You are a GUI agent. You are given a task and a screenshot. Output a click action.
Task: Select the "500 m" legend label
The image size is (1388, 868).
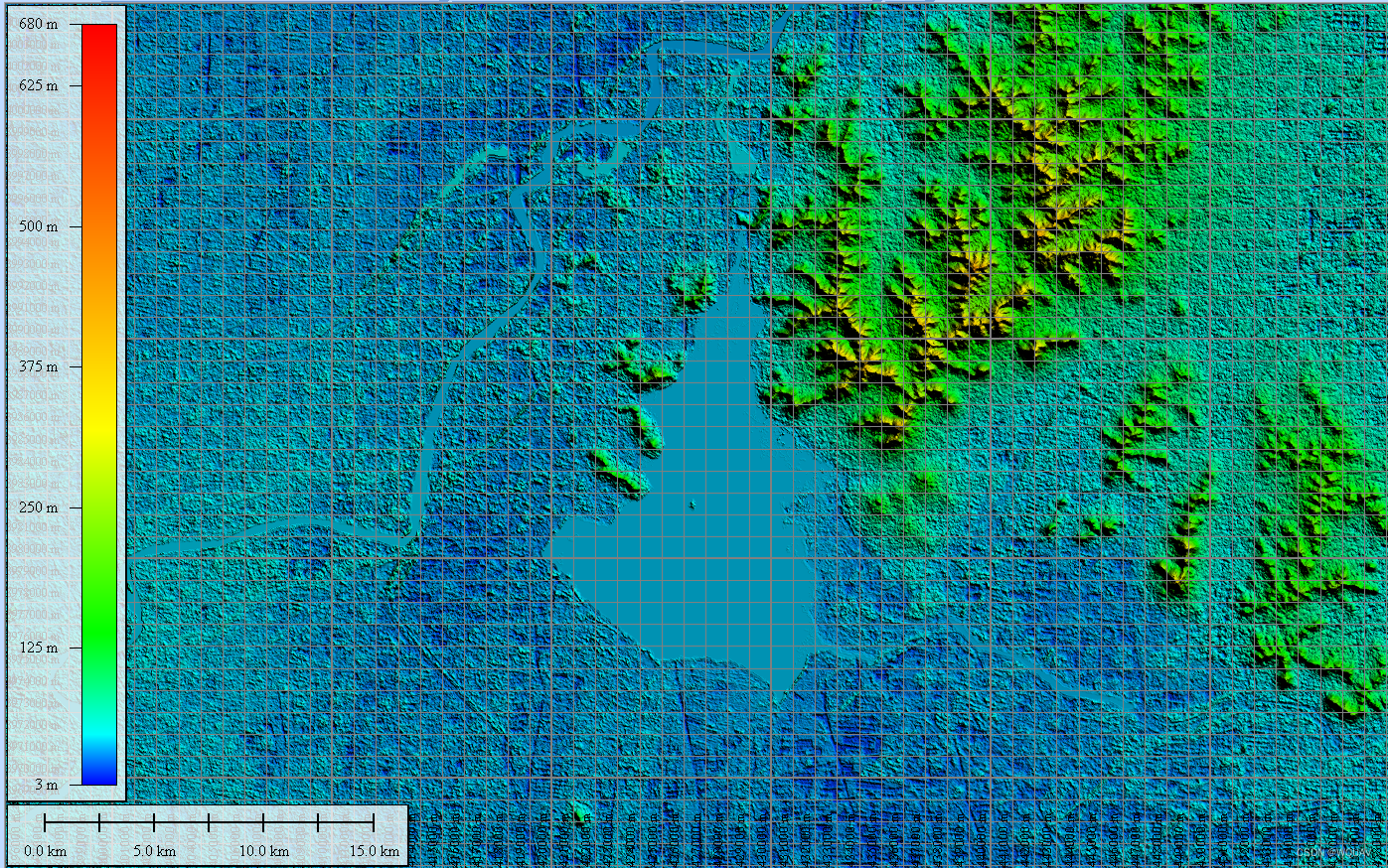(x=38, y=226)
